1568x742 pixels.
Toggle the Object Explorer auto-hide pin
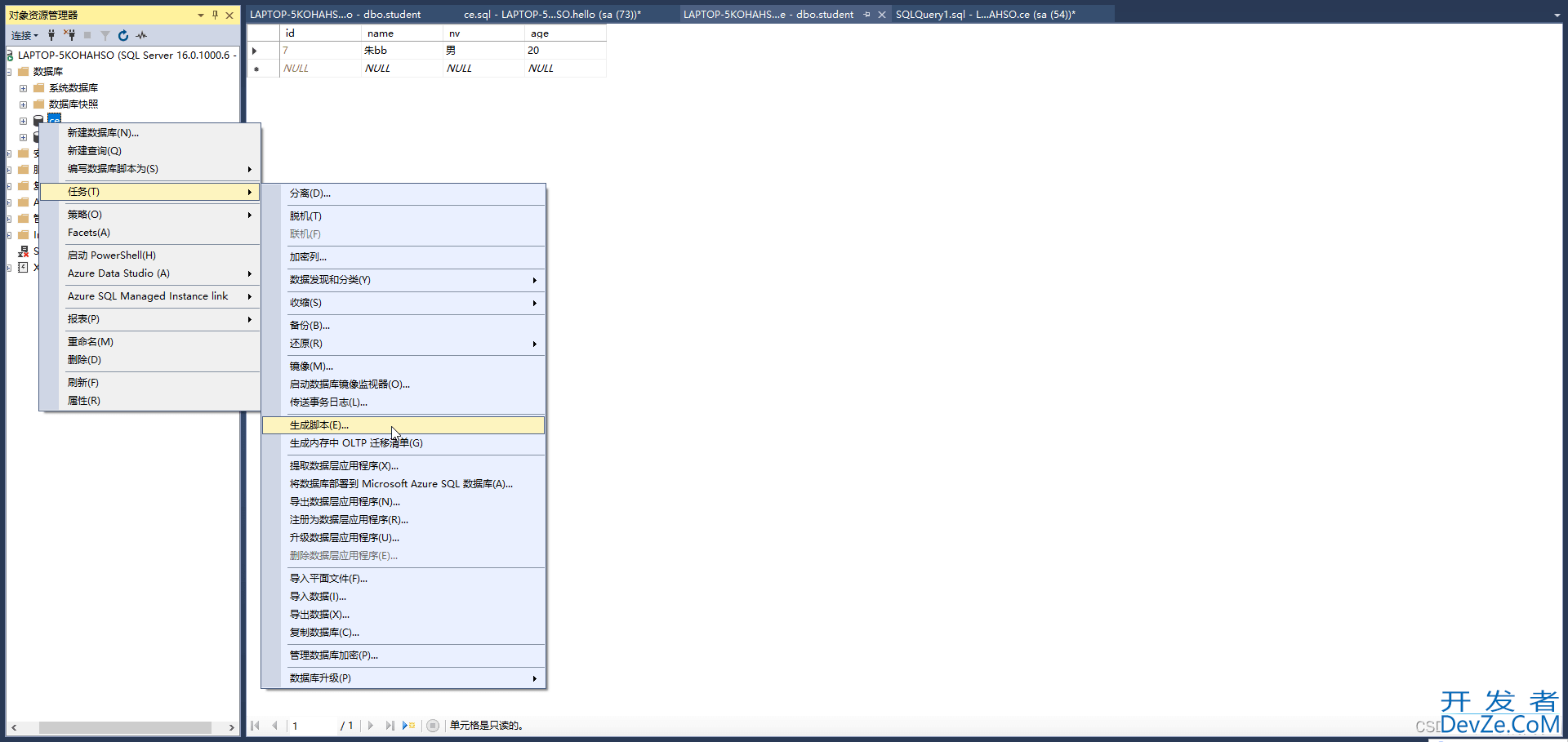coord(216,15)
